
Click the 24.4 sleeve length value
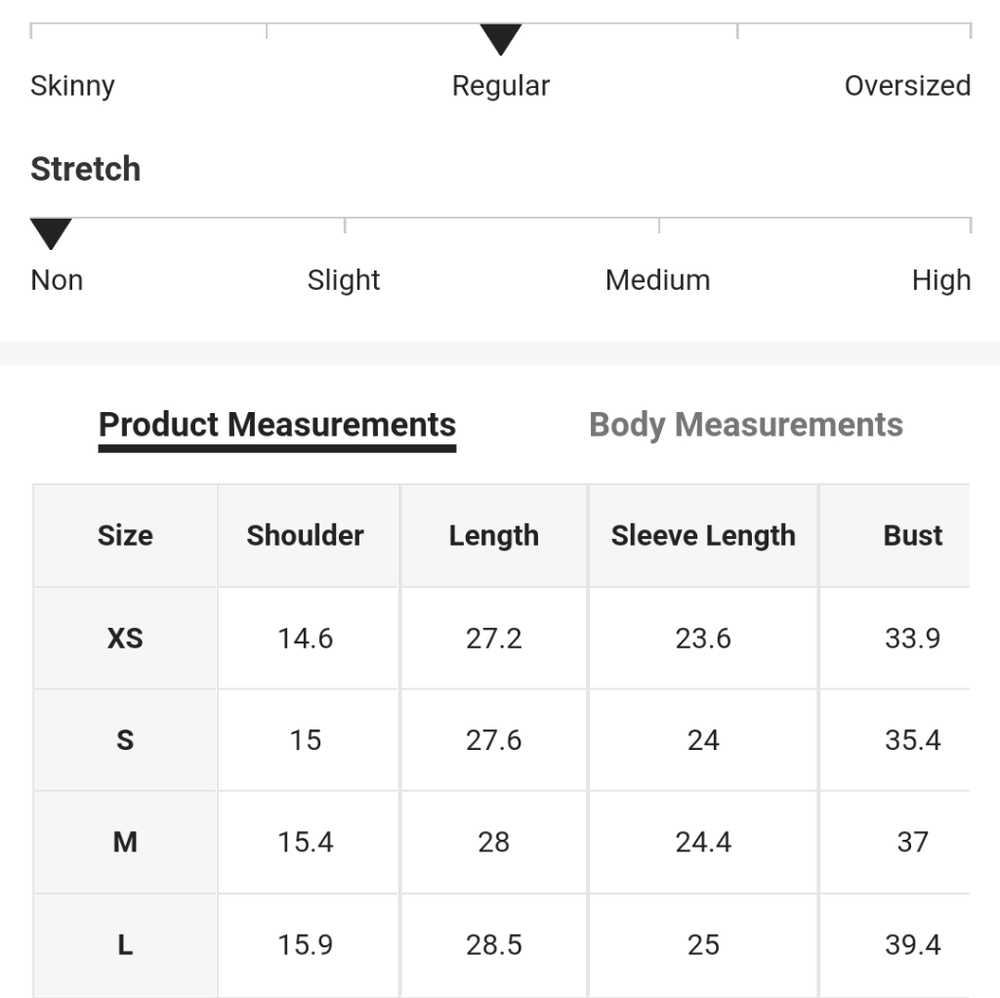pos(703,842)
